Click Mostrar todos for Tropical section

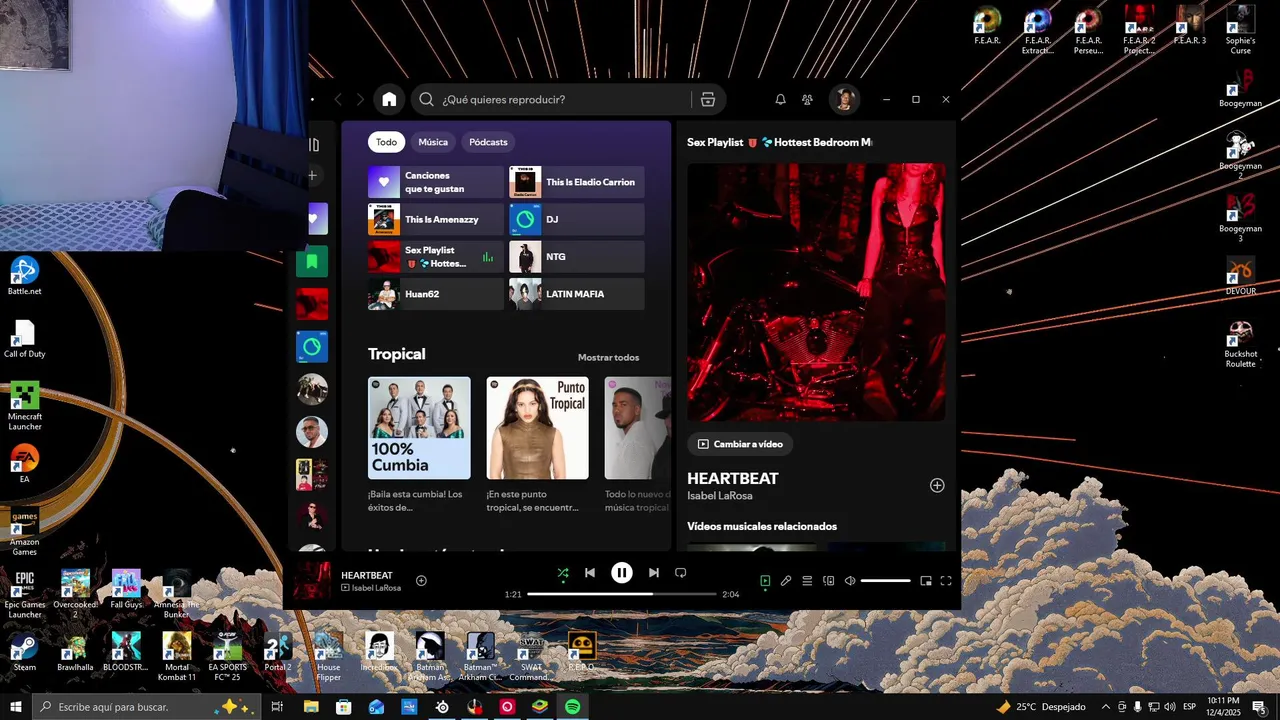pyautogui.click(x=608, y=357)
